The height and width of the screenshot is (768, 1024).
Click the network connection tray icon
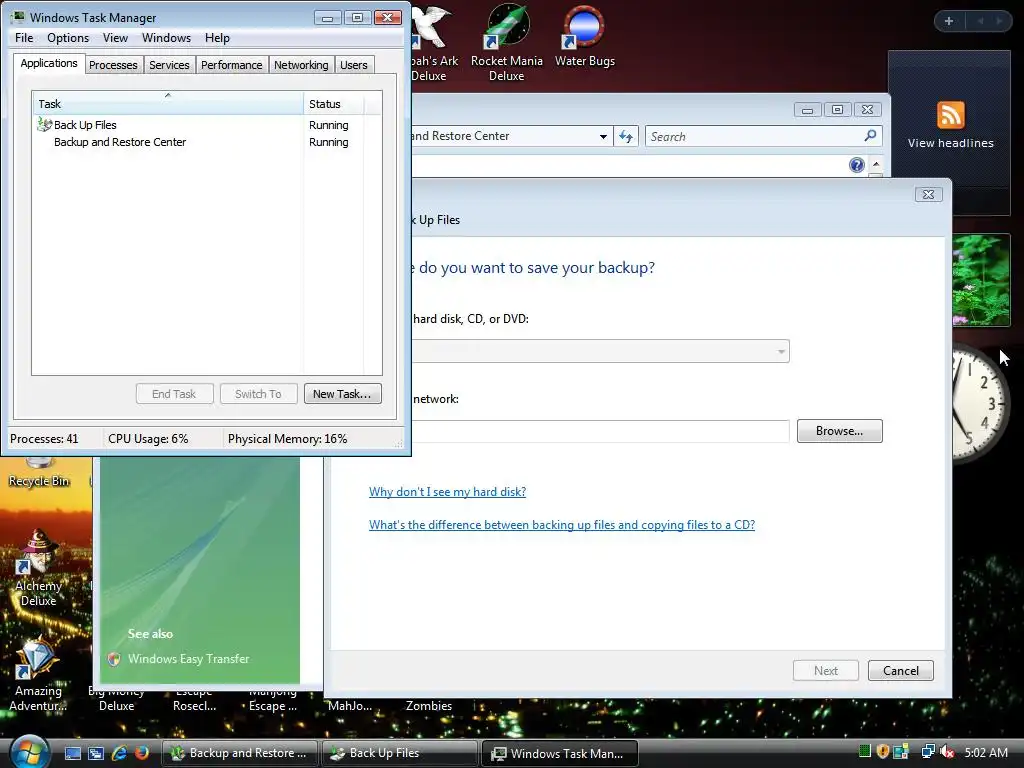927,752
